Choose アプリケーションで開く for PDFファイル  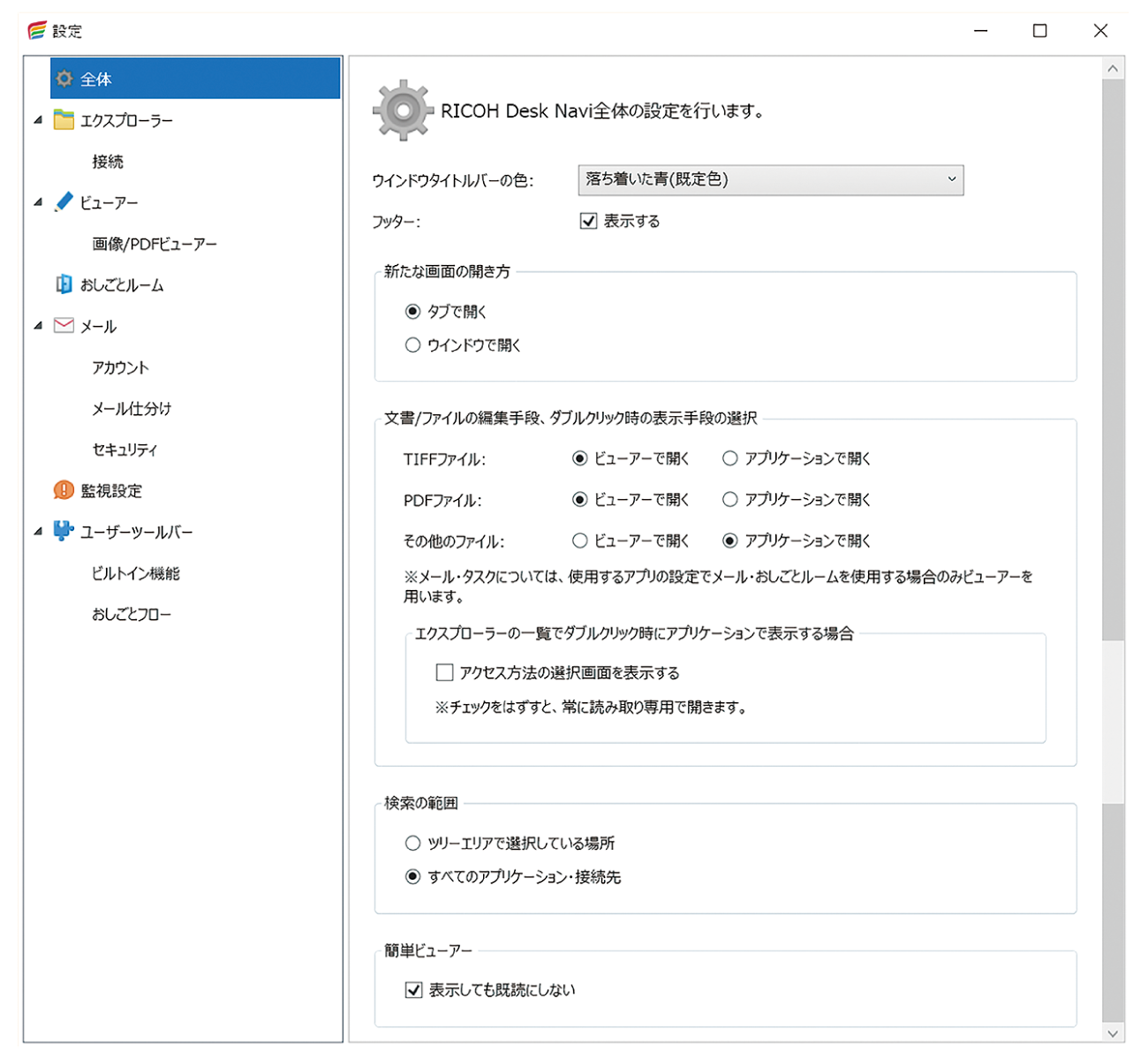[x=729, y=500]
